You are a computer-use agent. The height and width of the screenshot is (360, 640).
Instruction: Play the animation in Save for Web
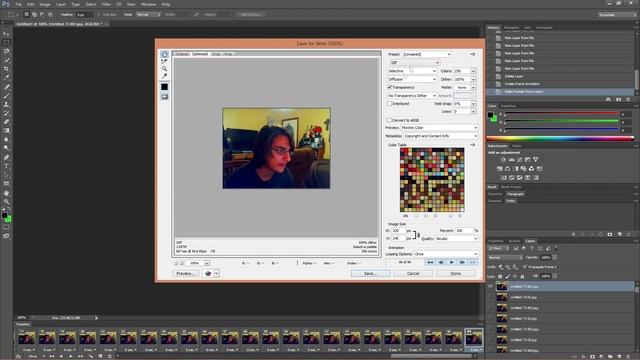click(x=451, y=262)
